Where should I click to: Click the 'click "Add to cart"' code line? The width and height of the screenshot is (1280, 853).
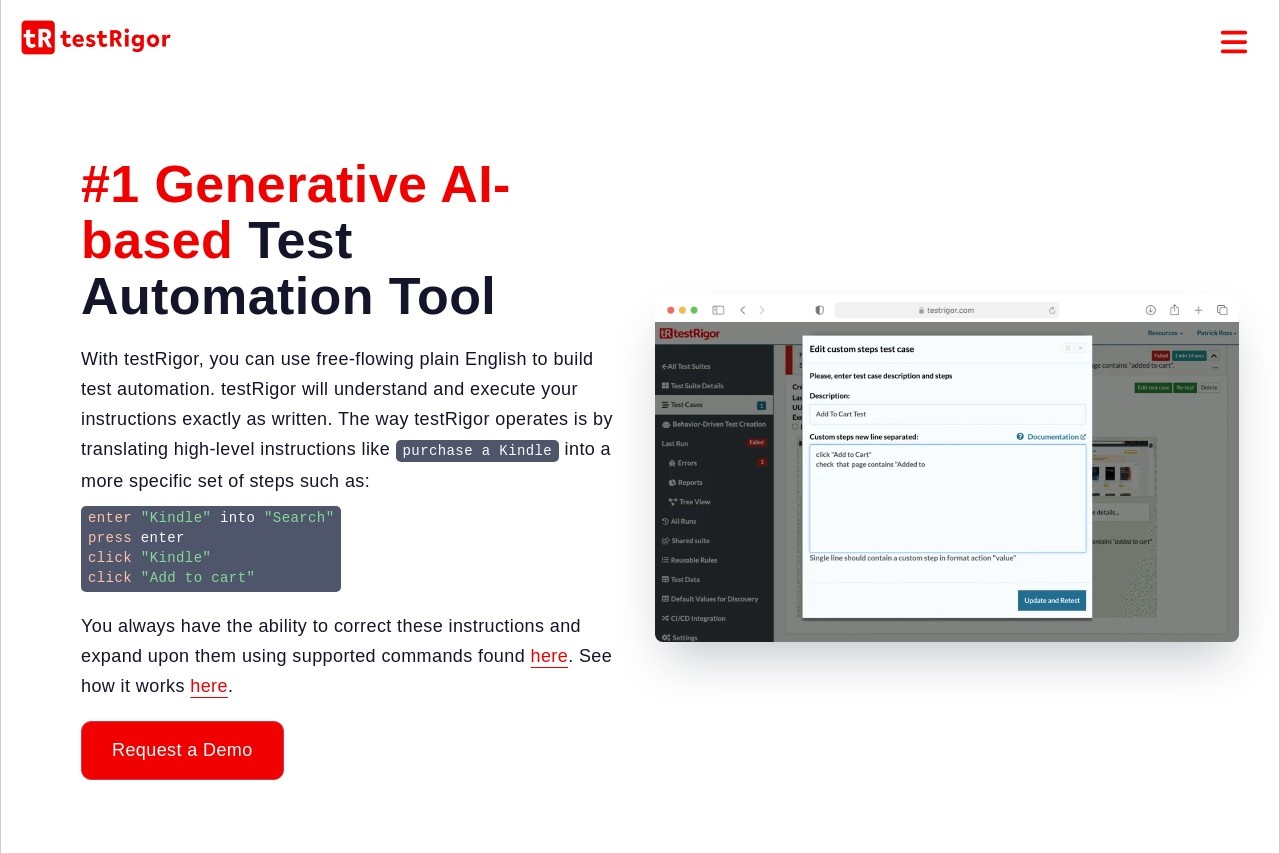[171, 578]
